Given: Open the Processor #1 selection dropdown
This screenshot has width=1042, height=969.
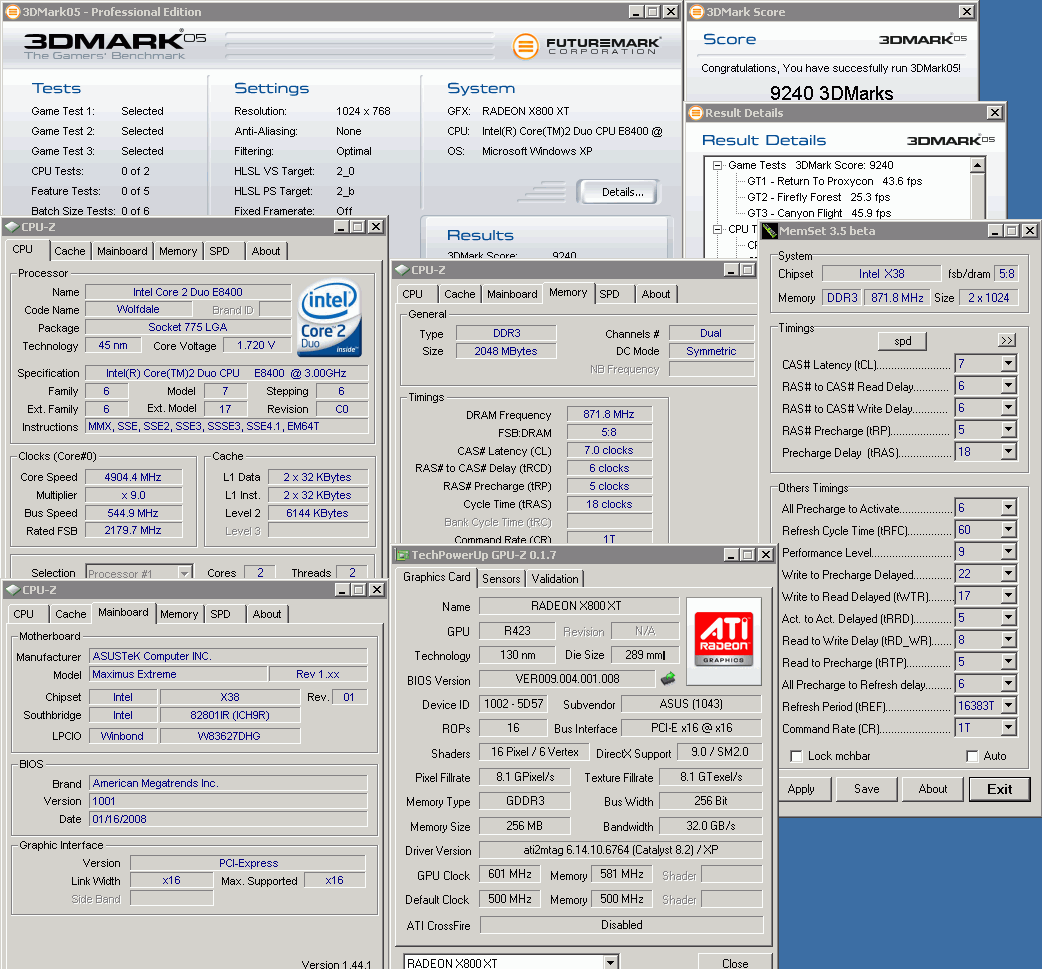Looking at the screenshot, I should (x=185, y=573).
